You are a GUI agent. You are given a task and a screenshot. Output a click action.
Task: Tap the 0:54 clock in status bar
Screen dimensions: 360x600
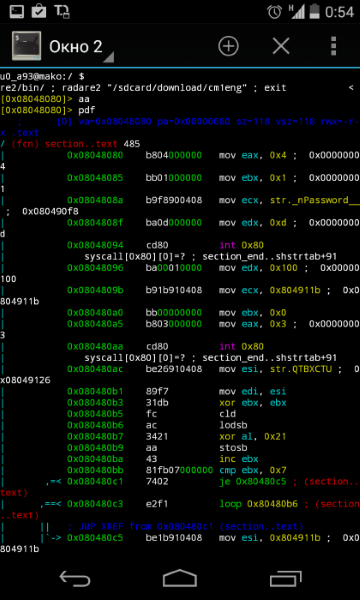pos(340,12)
